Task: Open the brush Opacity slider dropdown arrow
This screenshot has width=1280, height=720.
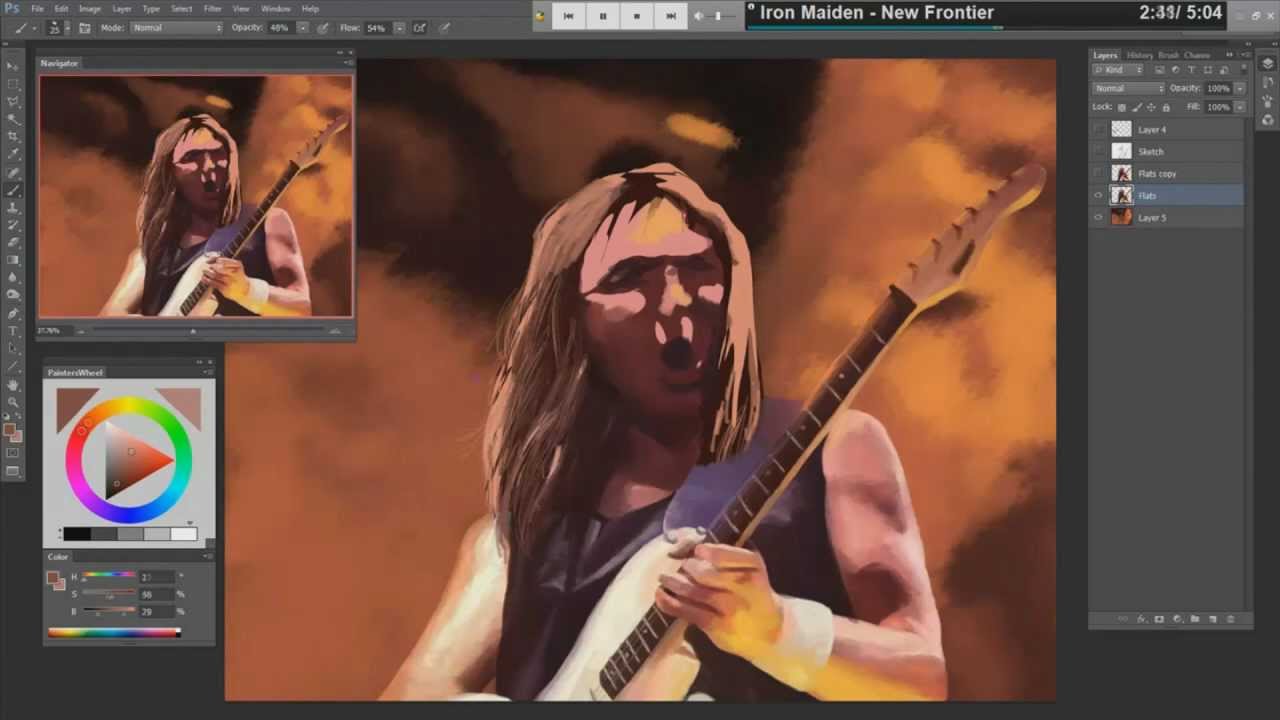Action: click(303, 28)
